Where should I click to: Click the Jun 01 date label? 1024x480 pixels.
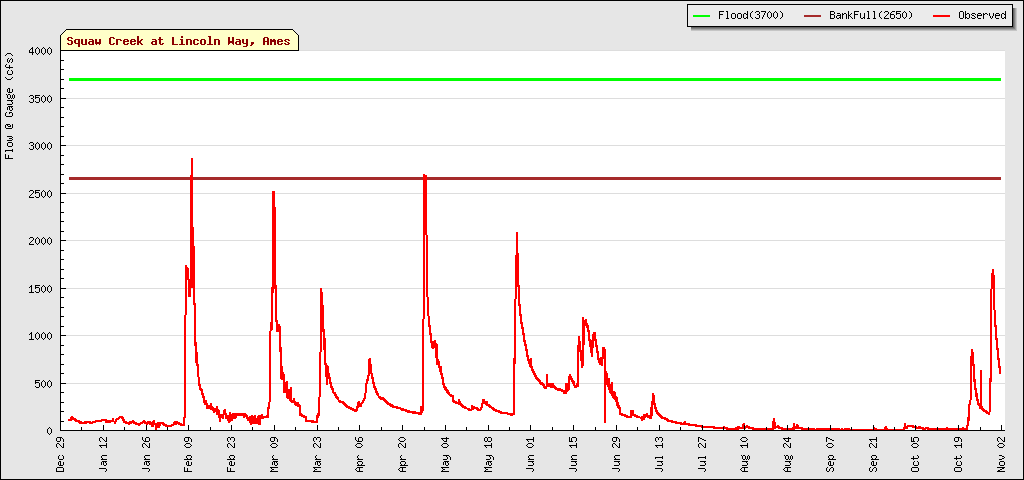pos(531,455)
